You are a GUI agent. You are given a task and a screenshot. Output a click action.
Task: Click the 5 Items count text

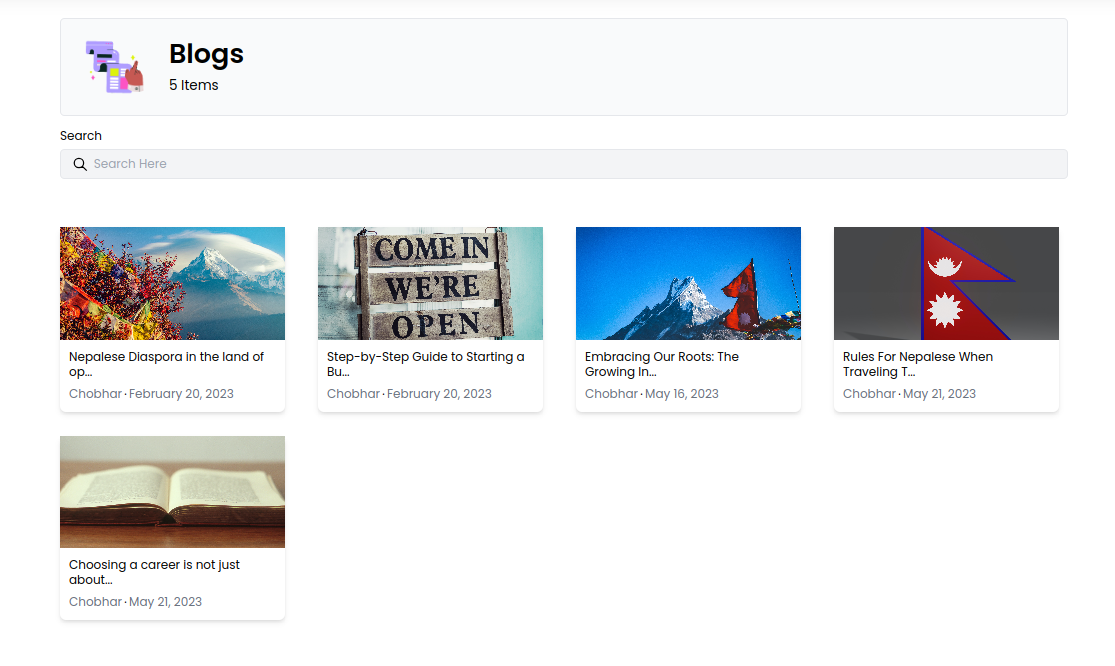coord(193,85)
